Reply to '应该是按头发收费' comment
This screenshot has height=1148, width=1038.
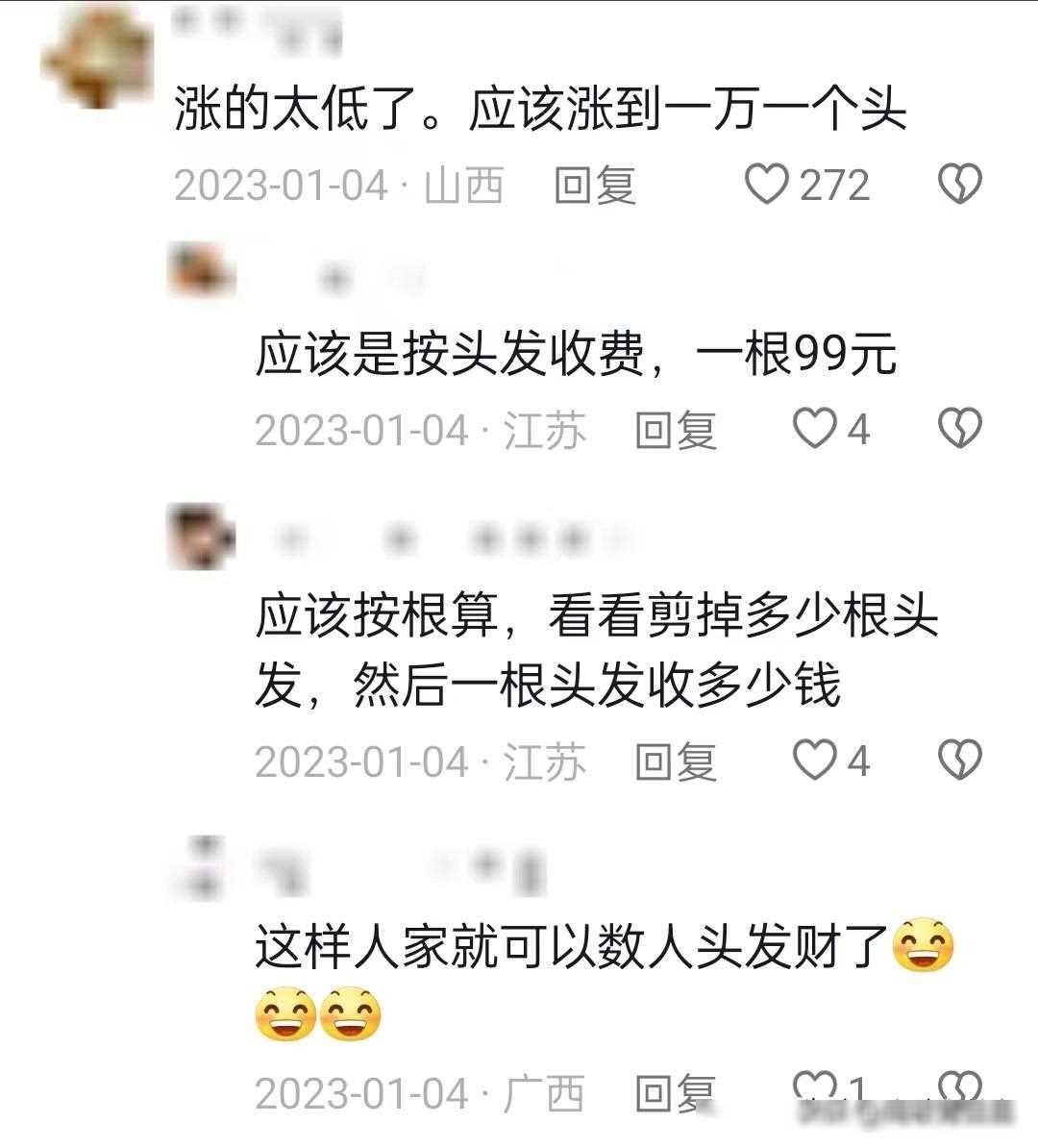(x=676, y=430)
